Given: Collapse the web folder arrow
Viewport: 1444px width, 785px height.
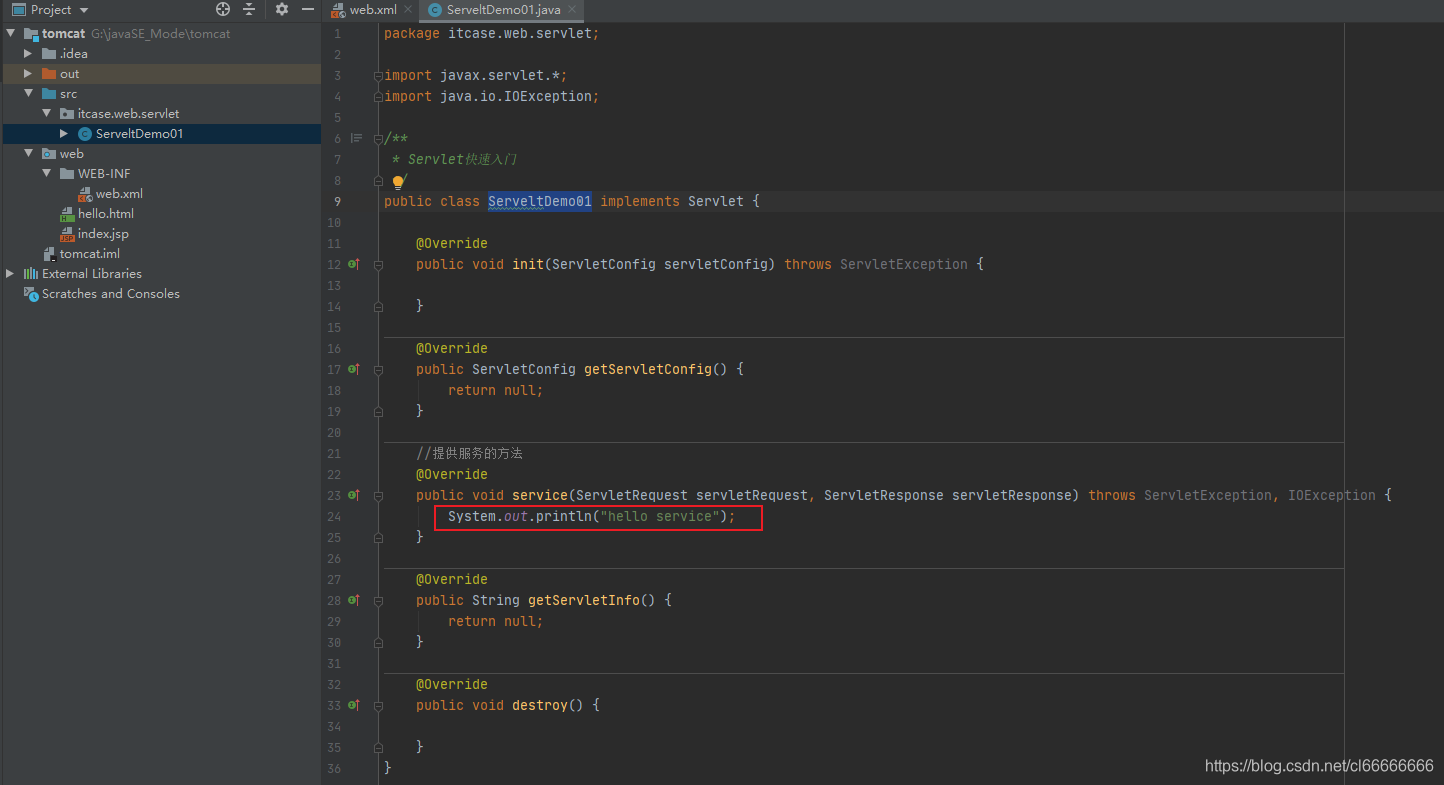Looking at the screenshot, I should click(x=29, y=154).
